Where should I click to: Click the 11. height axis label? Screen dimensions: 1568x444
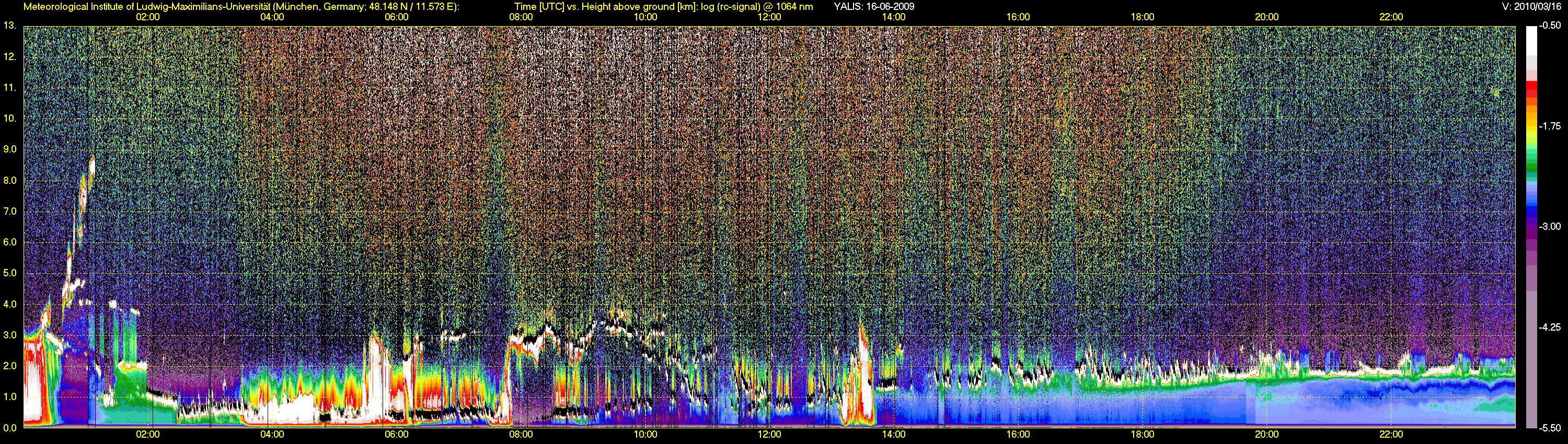[x=9, y=88]
